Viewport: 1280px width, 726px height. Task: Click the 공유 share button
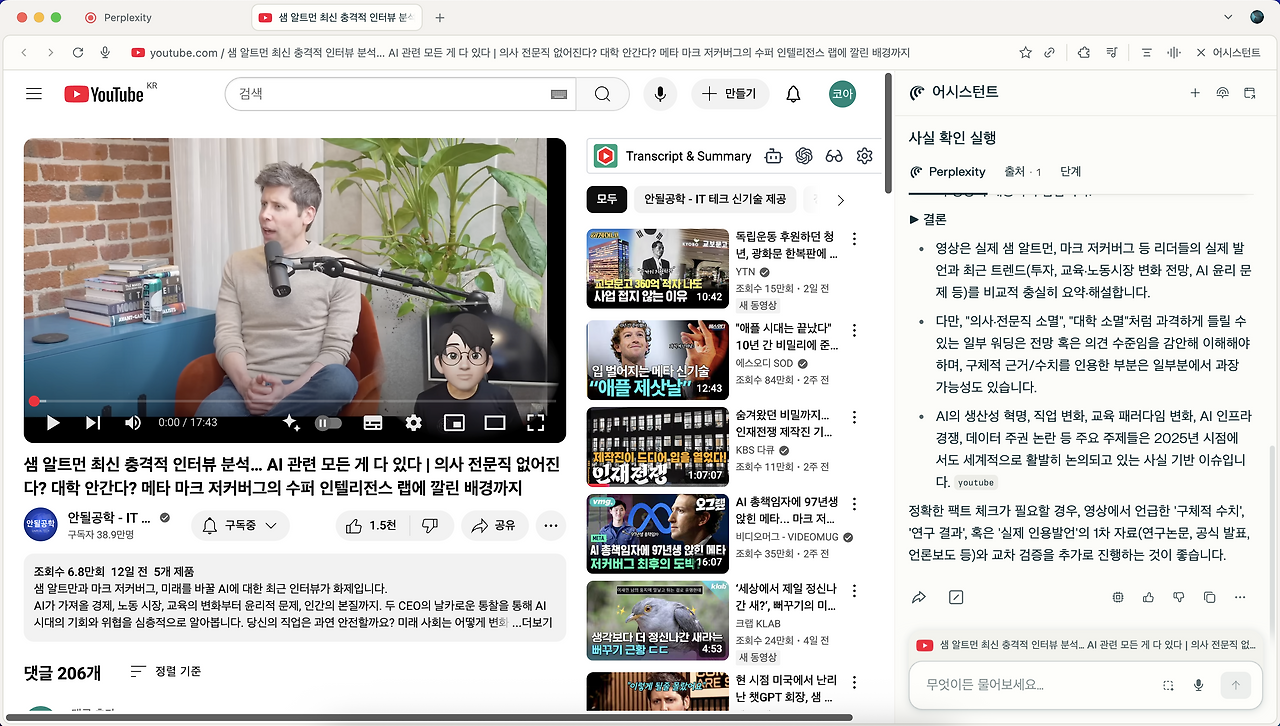pyautogui.click(x=493, y=525)
